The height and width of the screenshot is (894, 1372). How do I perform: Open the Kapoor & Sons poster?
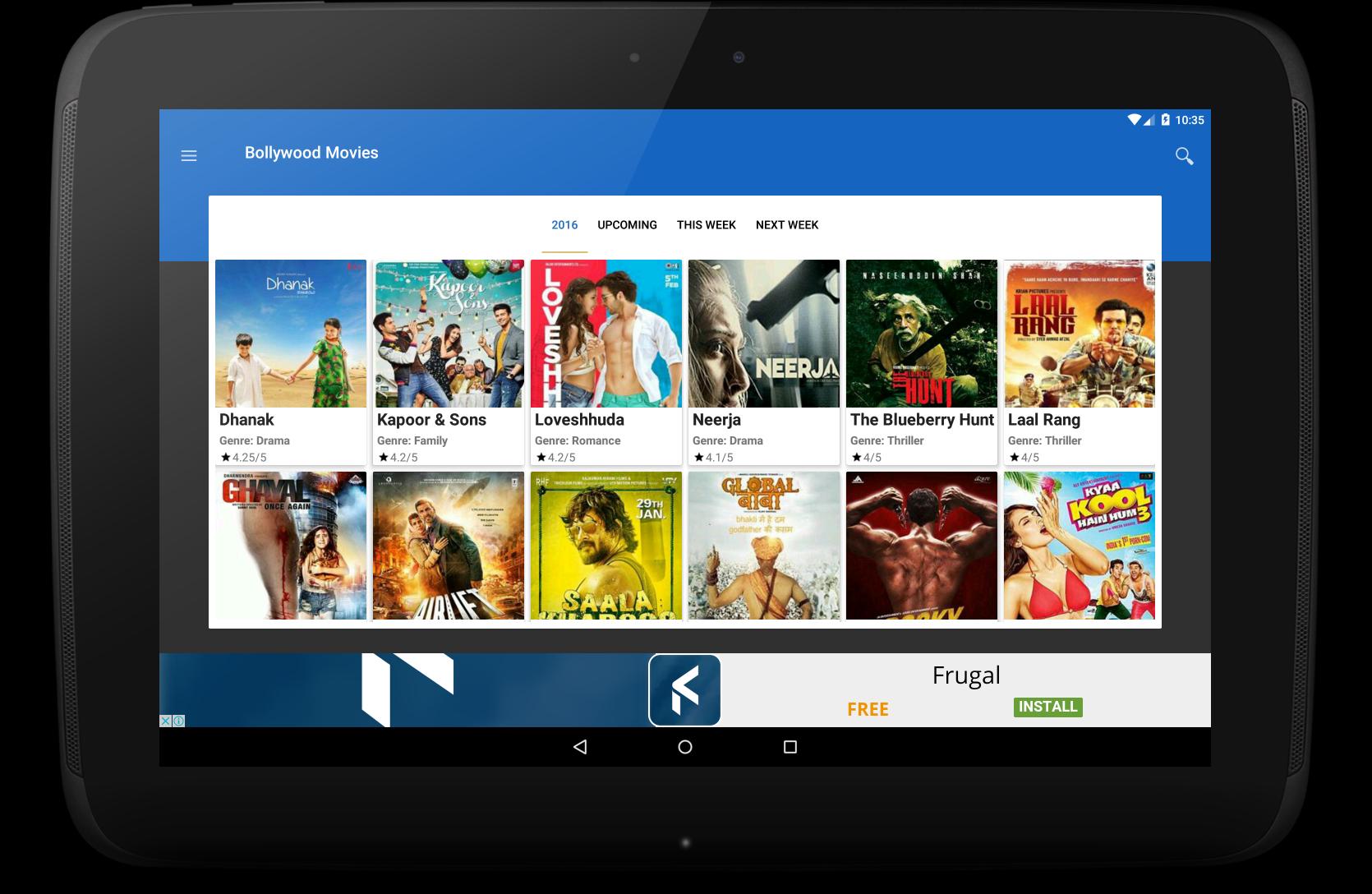pyautogui.click(x=449, y=334)
